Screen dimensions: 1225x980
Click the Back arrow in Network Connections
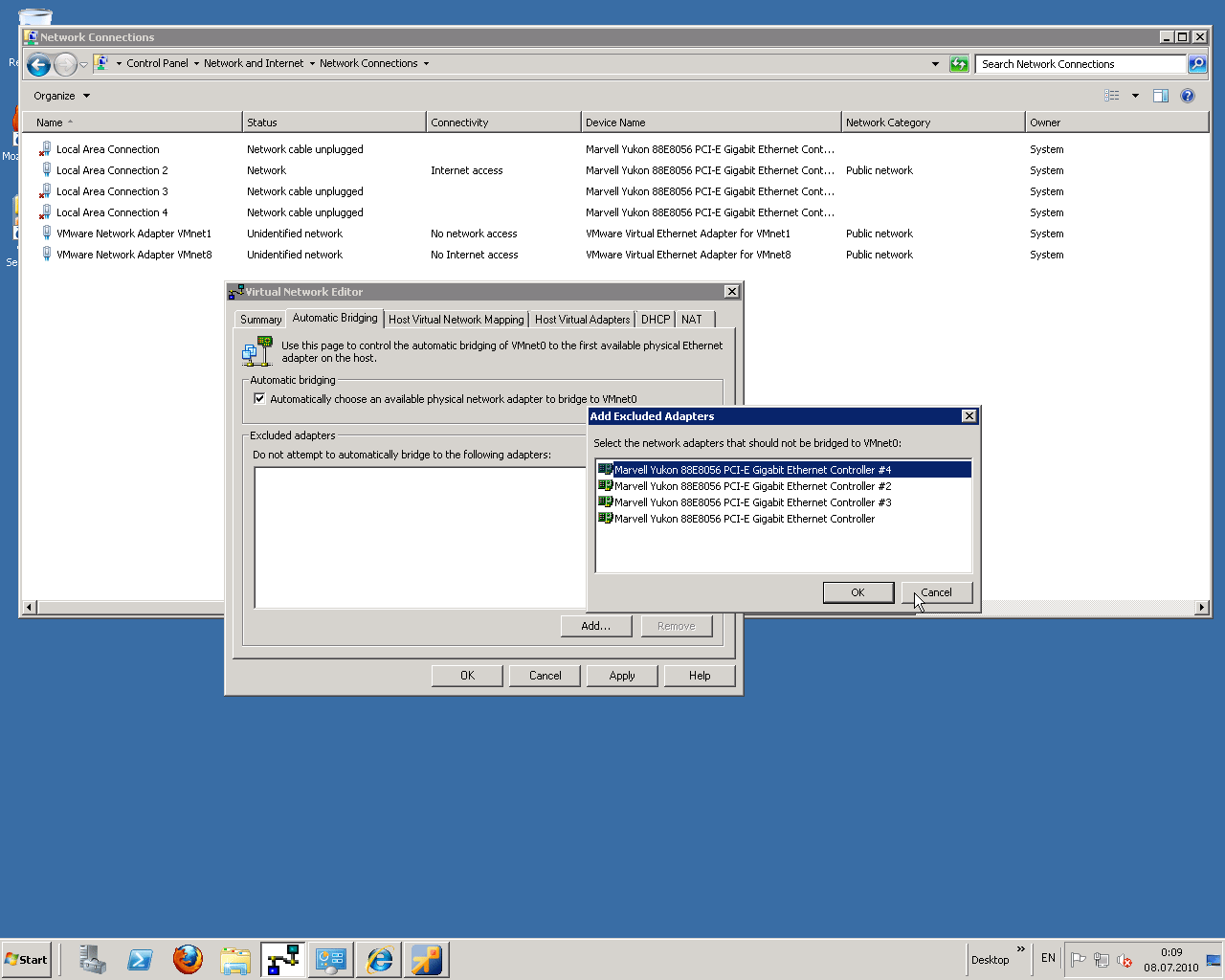(38, 64)
